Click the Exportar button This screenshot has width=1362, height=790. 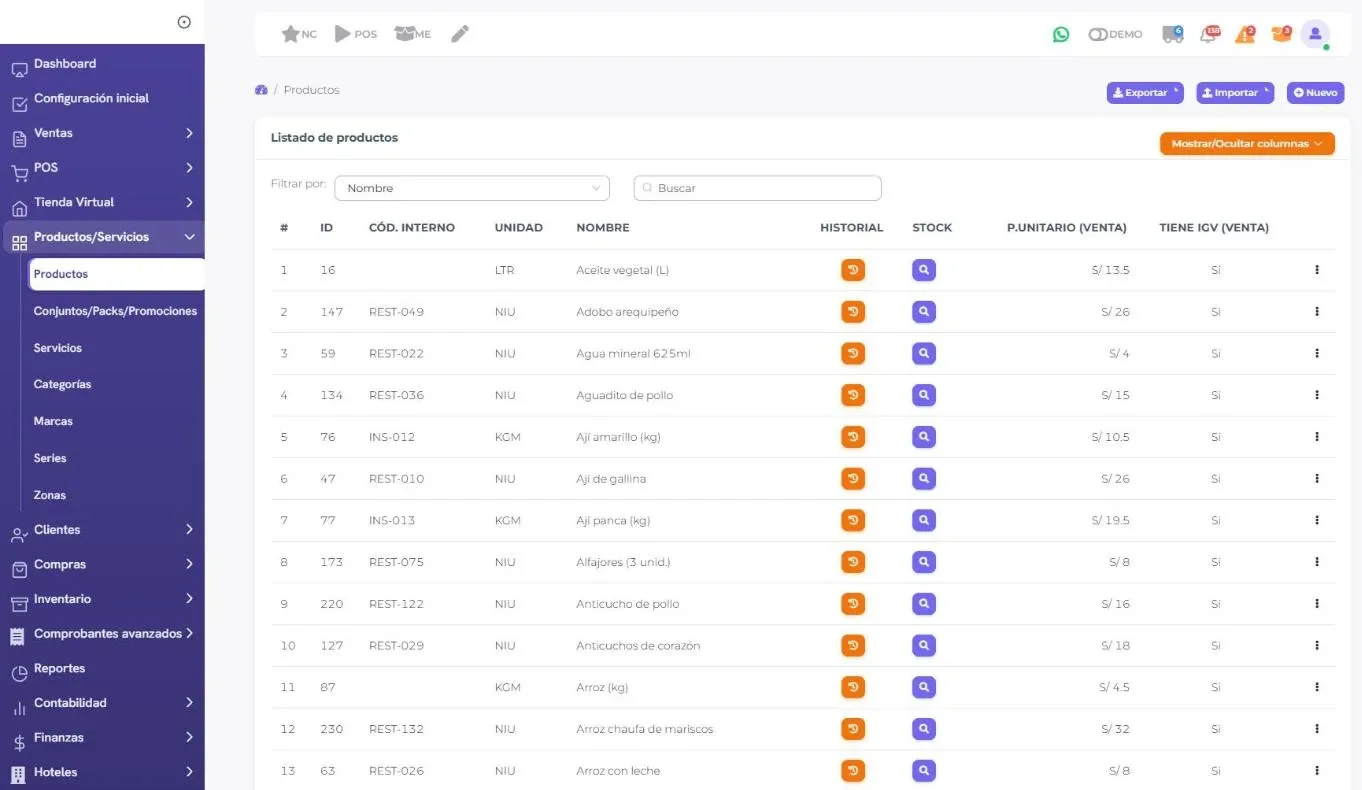coord(1145,93)
